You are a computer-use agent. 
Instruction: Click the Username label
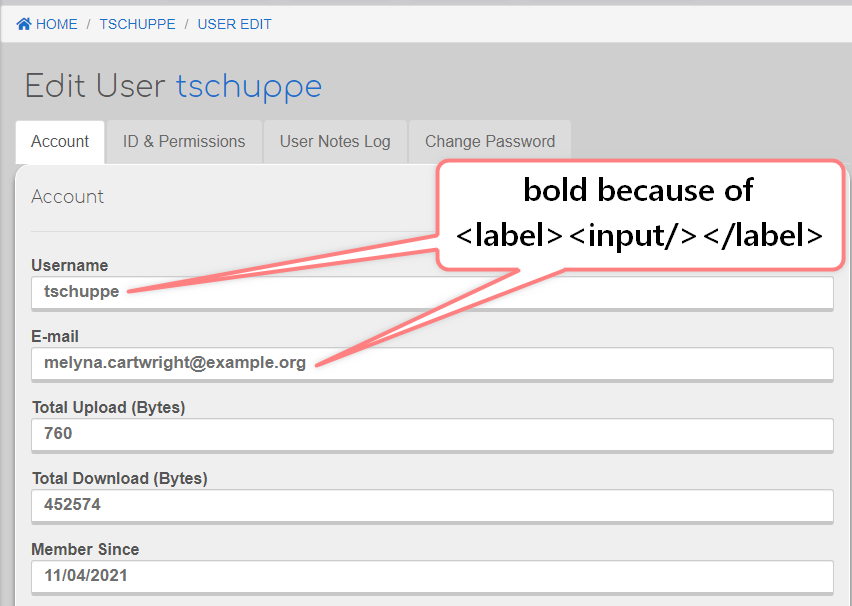(x=70, y=265)
